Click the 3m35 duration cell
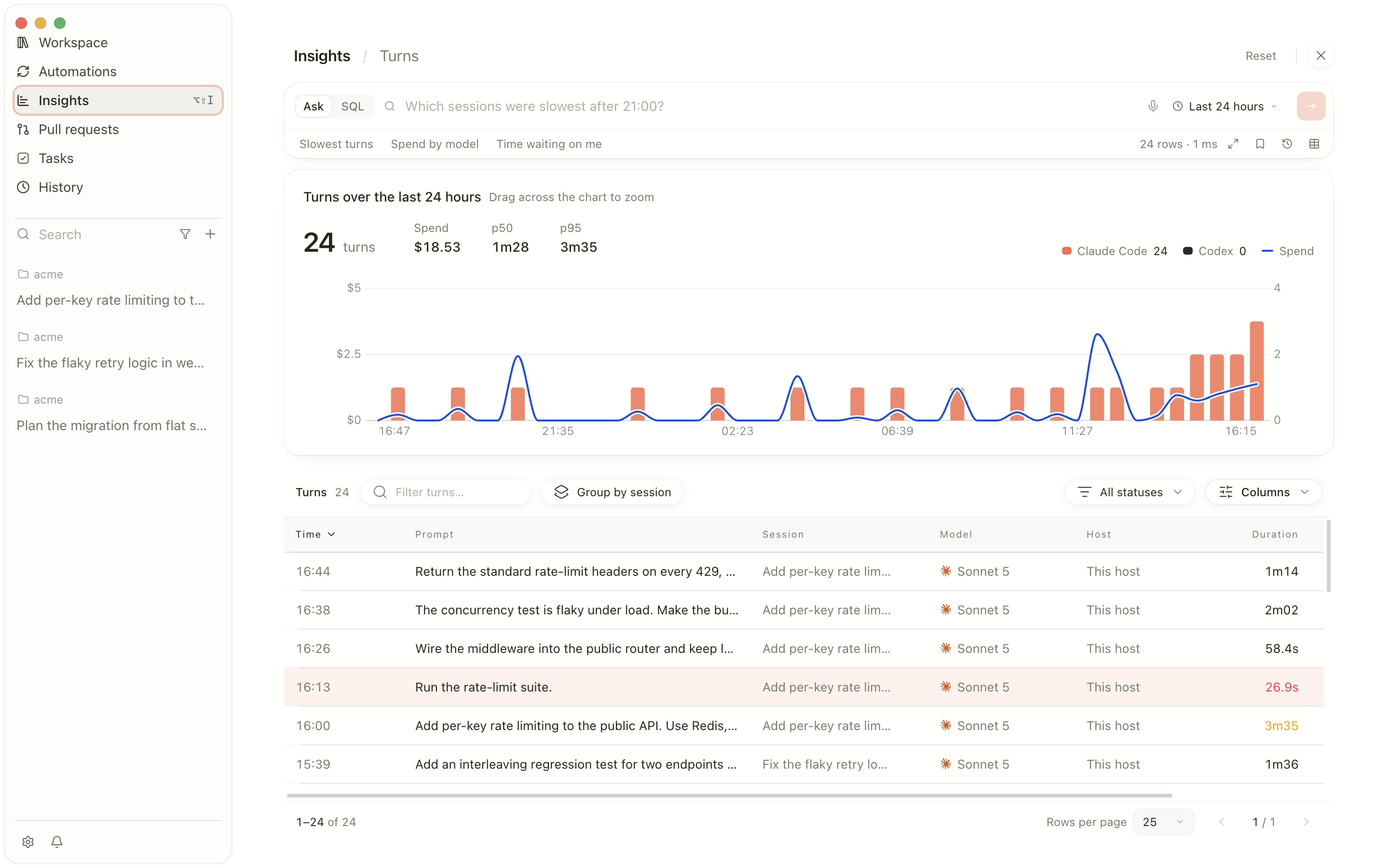This screenshot has height=868, width=1389. [1281, 726]
